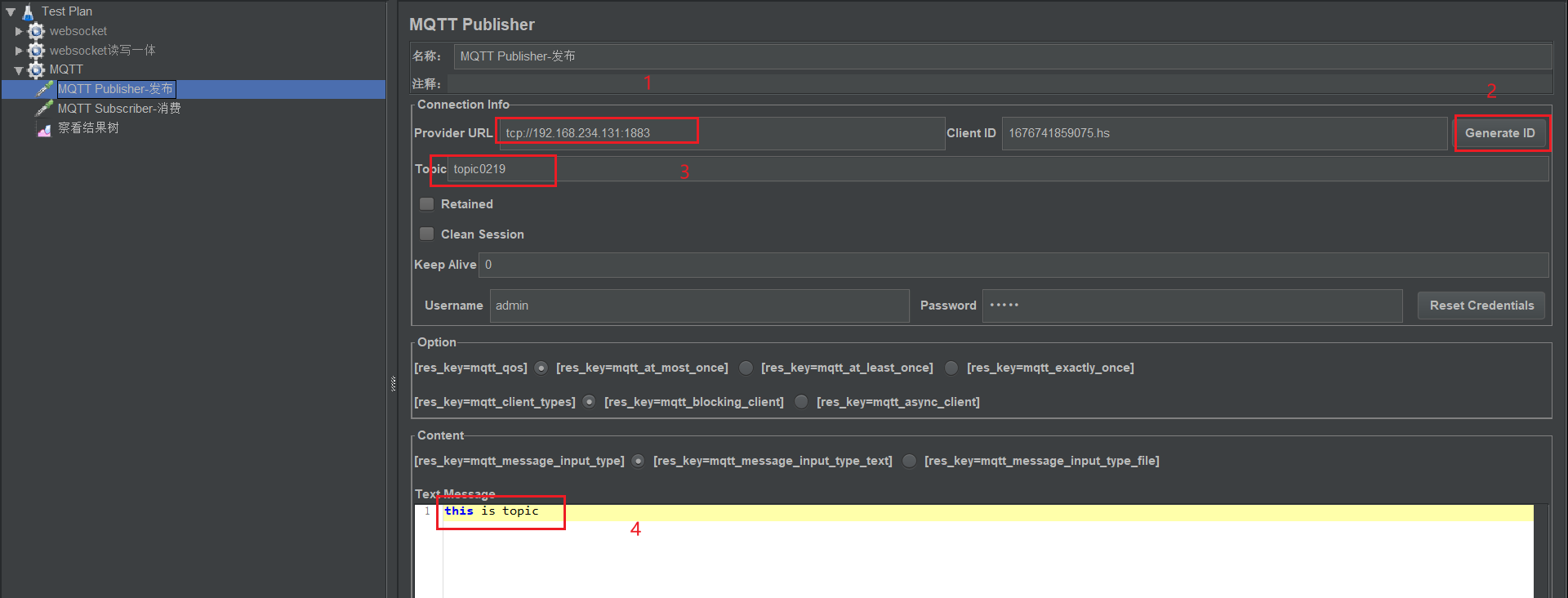1568x598 pixels.
Task: Select mqtt_at_least_once QoS radio button
Action: pos(746,368)
